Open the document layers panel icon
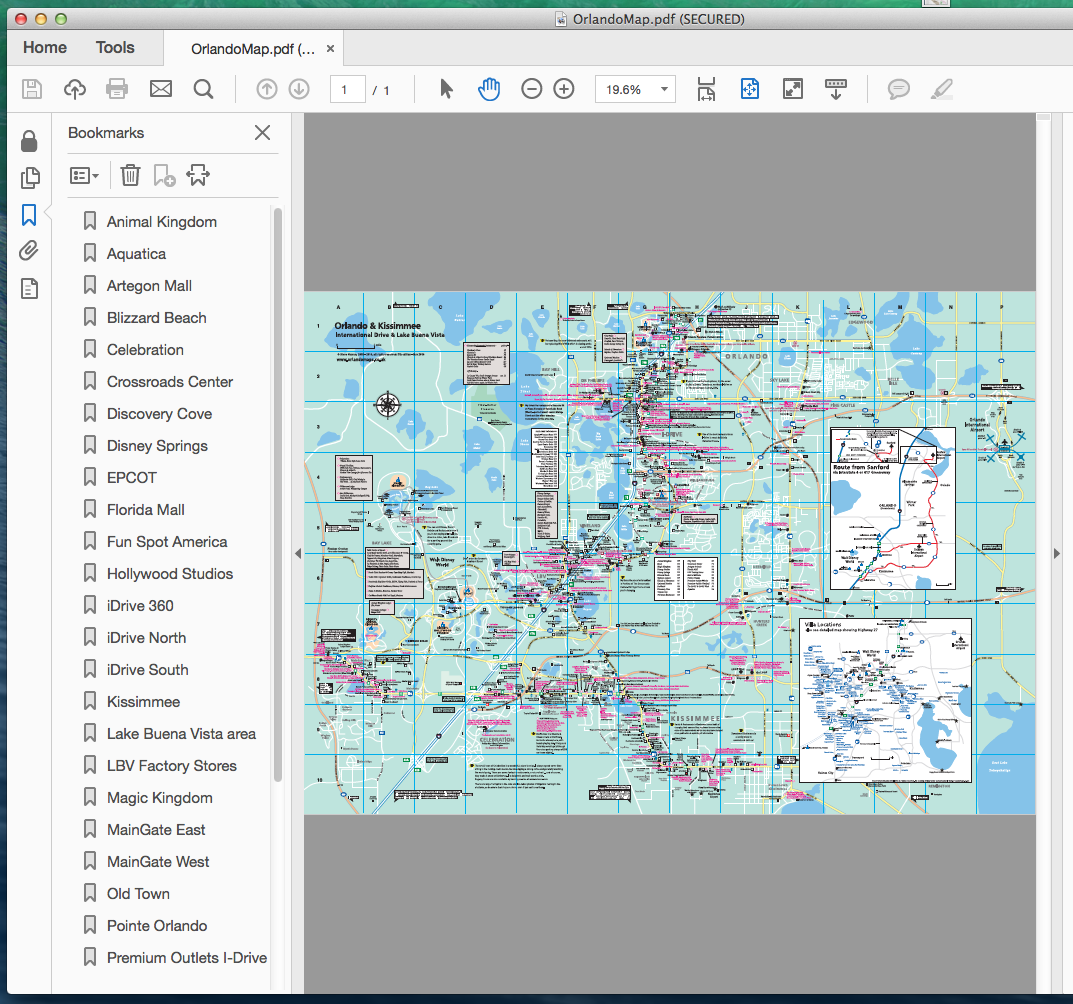 click(x=29, y=288)
